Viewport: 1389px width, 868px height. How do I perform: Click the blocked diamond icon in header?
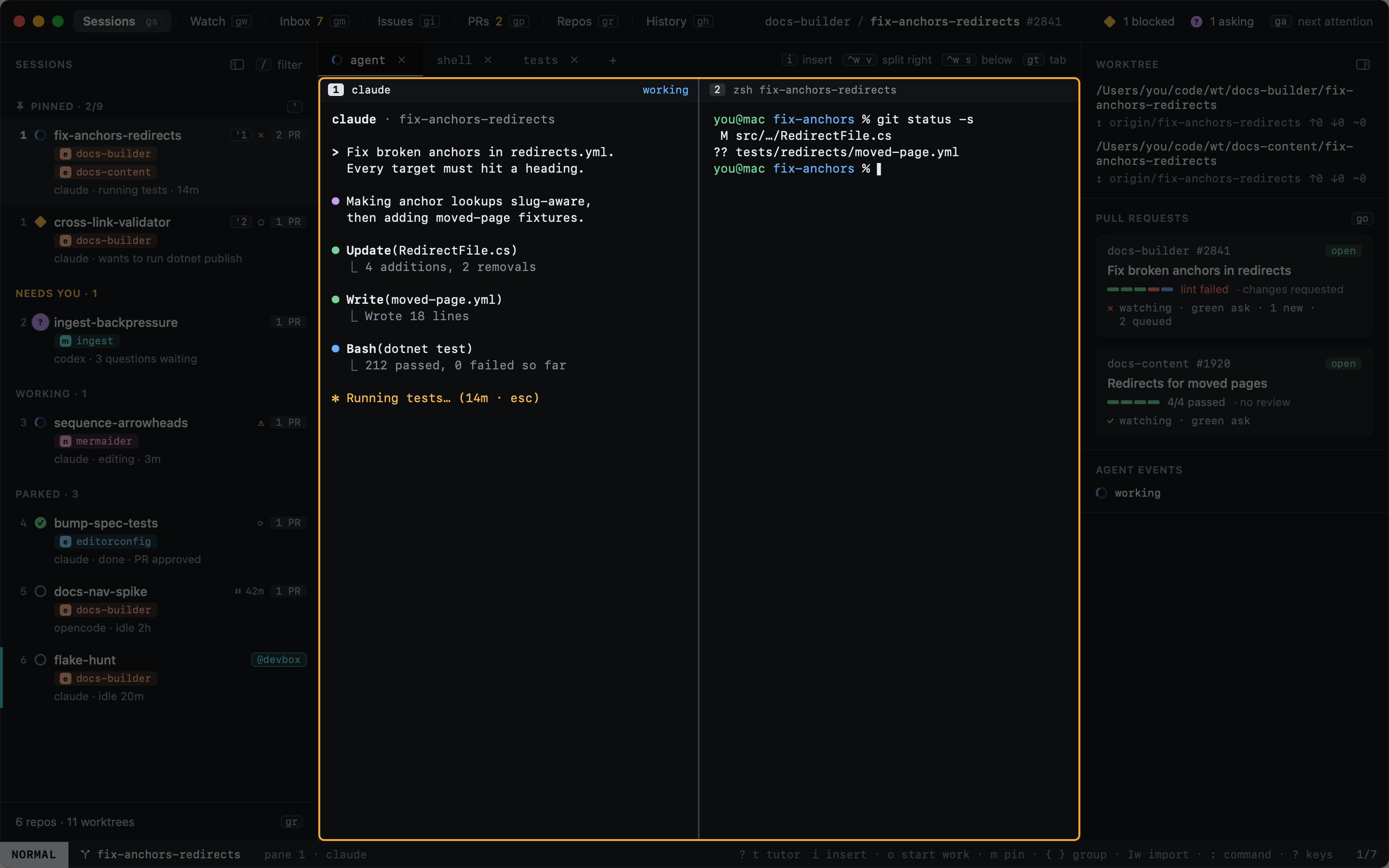point(1109,21)
